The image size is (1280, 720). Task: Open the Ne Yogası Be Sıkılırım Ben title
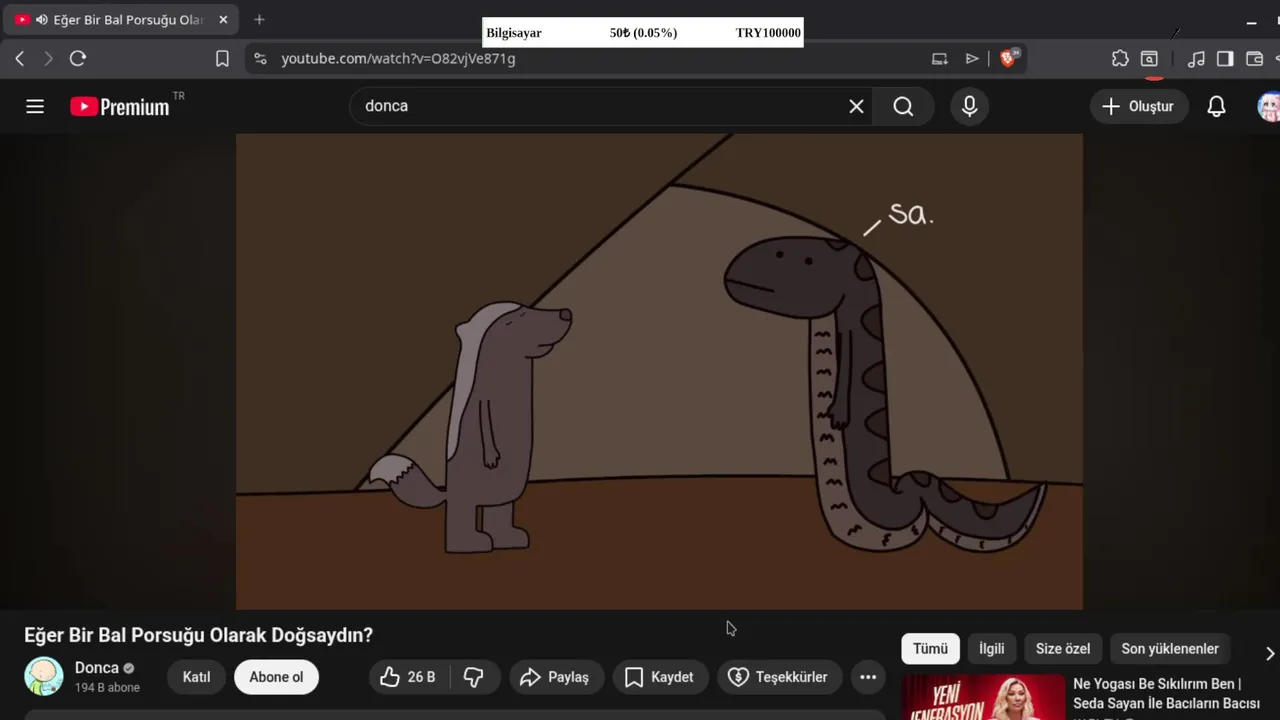pos(1166,694)
